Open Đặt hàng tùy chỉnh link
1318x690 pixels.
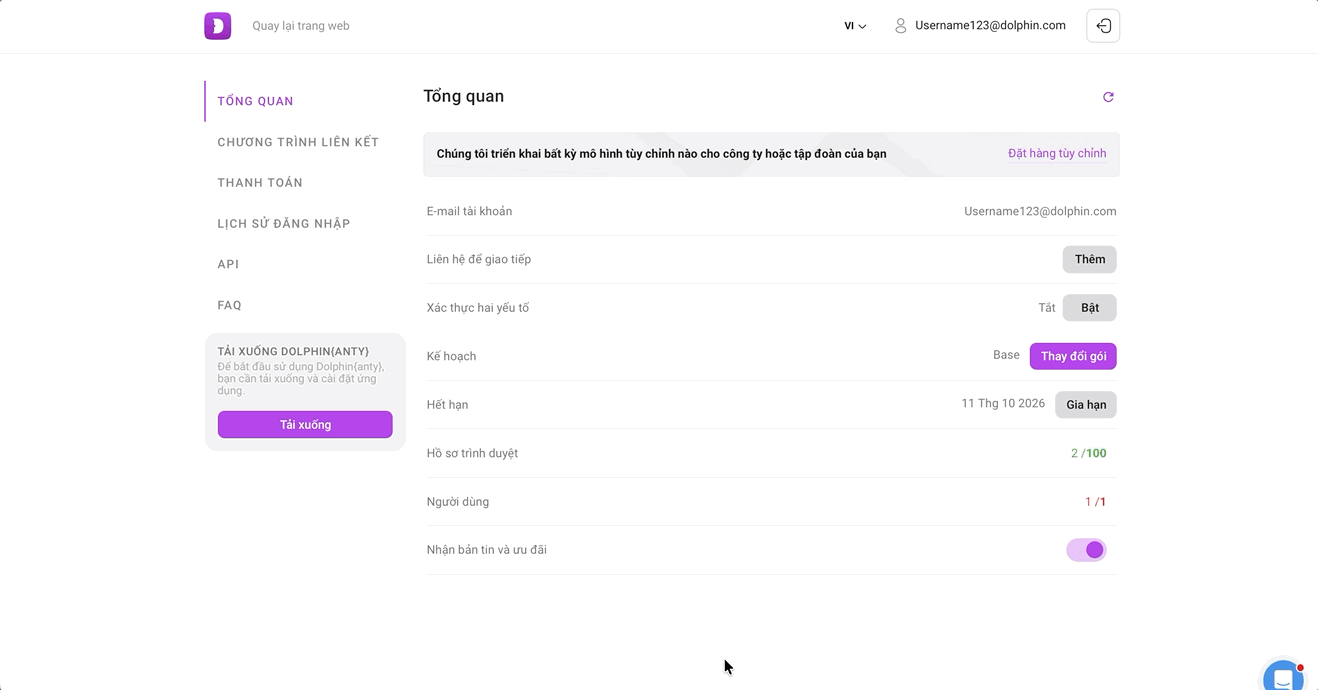[1057, 154]
